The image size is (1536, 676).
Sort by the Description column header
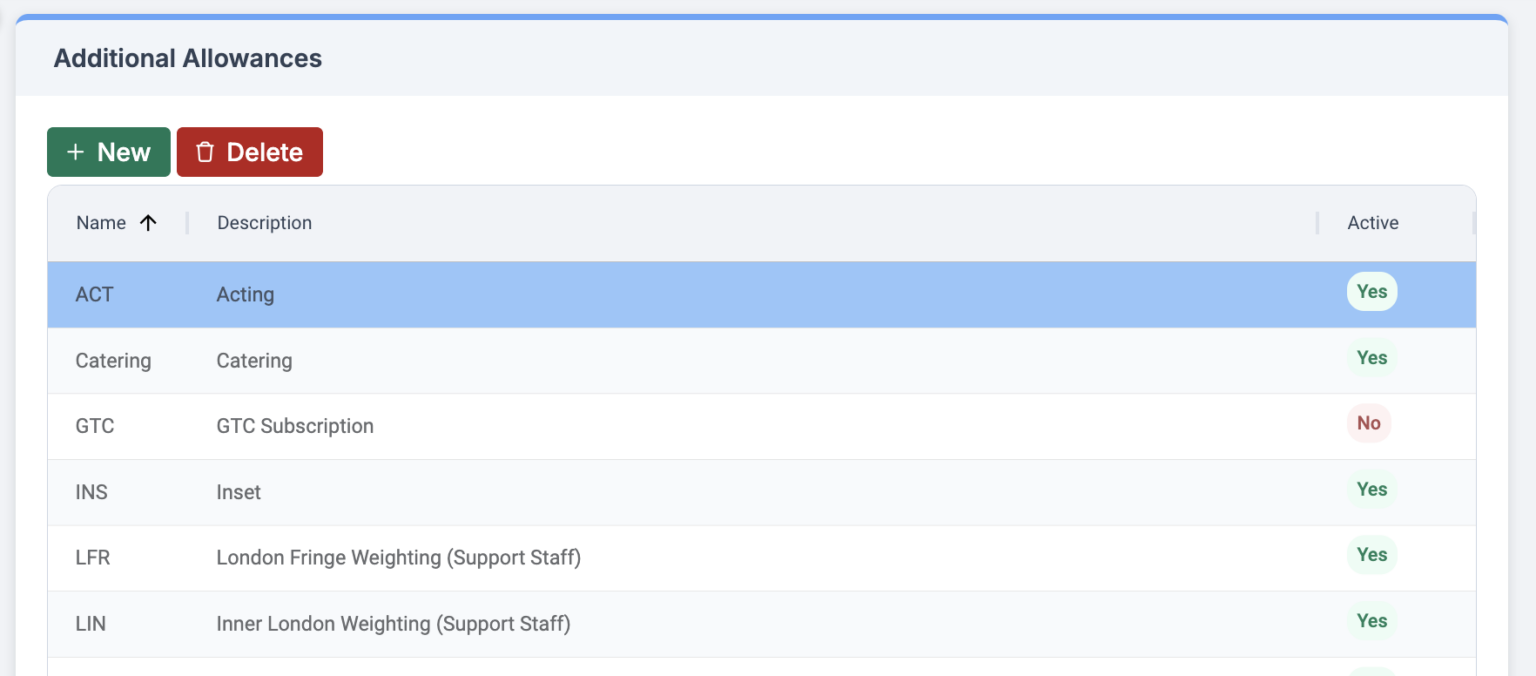pyautogui.click(x=264, y=223)
